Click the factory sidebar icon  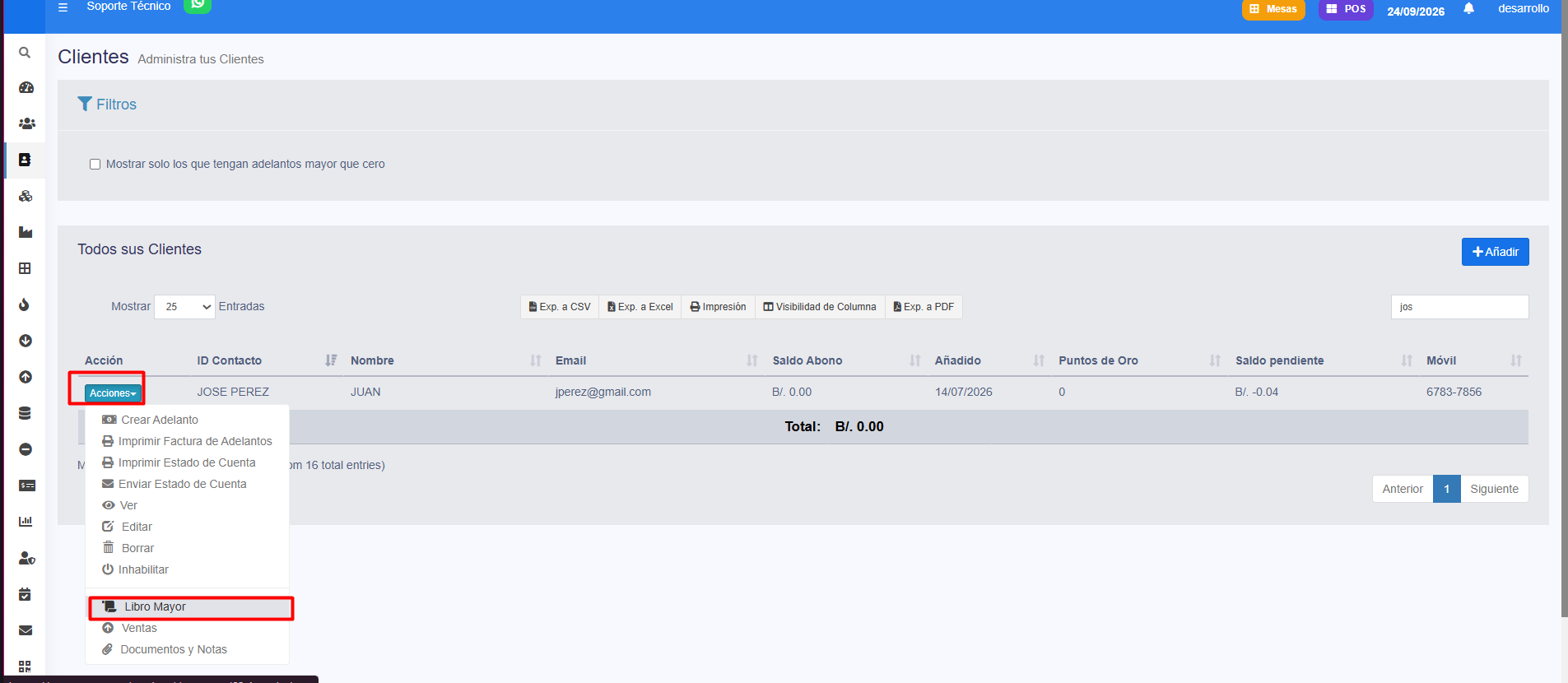26,232
